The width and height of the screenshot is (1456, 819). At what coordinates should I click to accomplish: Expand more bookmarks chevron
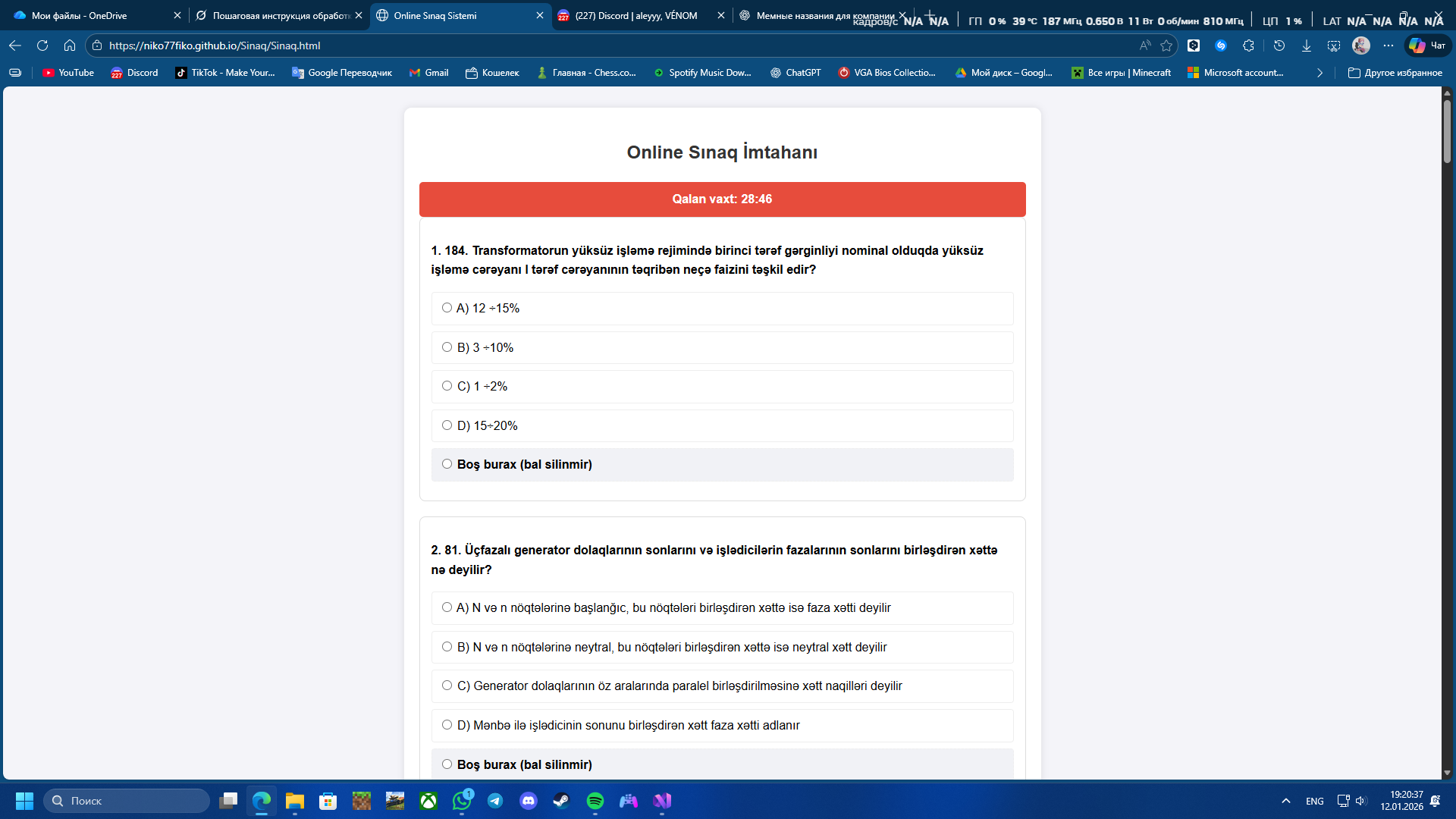coord(1319,73)
